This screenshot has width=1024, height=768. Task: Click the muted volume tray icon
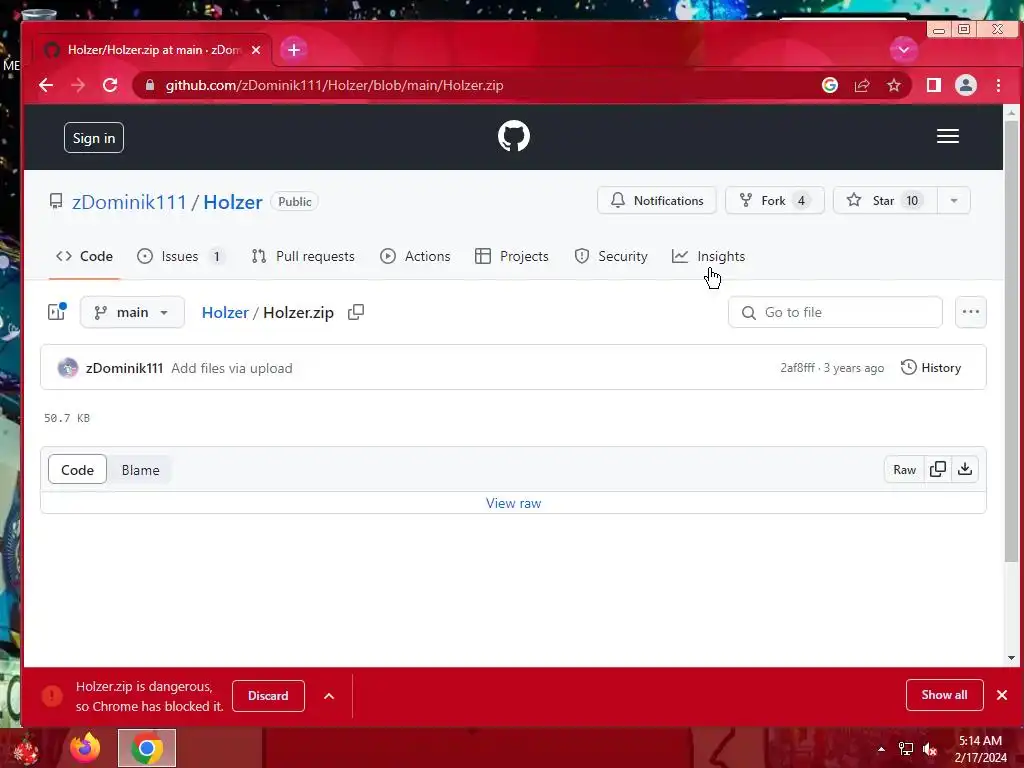point(930,749)
